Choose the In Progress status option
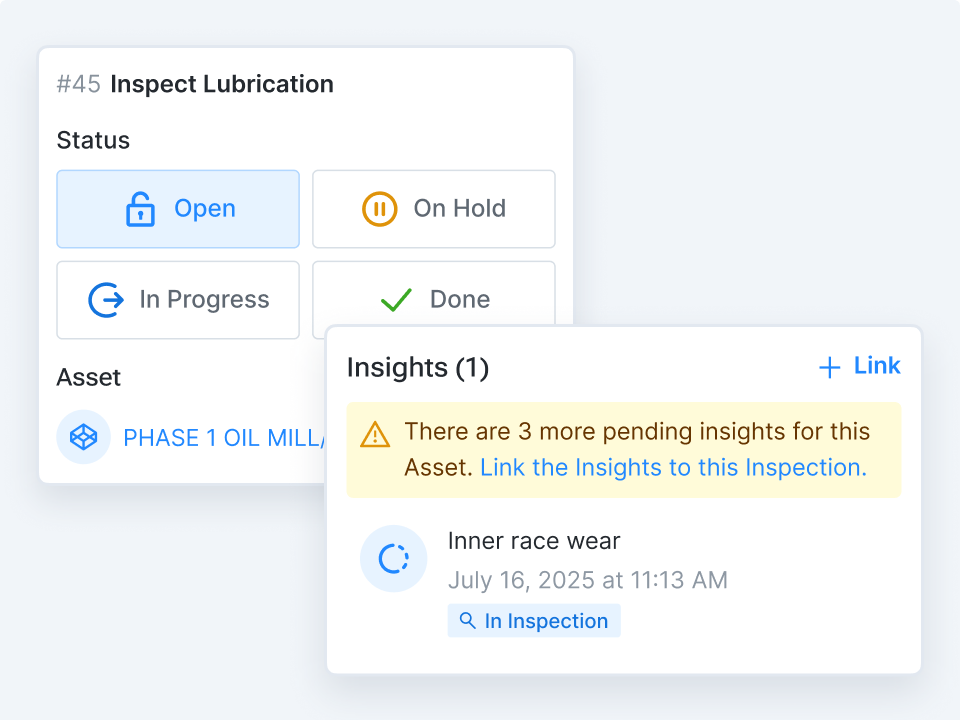The width and height of the screenshot is (960, 720). (x=178, y=300)
